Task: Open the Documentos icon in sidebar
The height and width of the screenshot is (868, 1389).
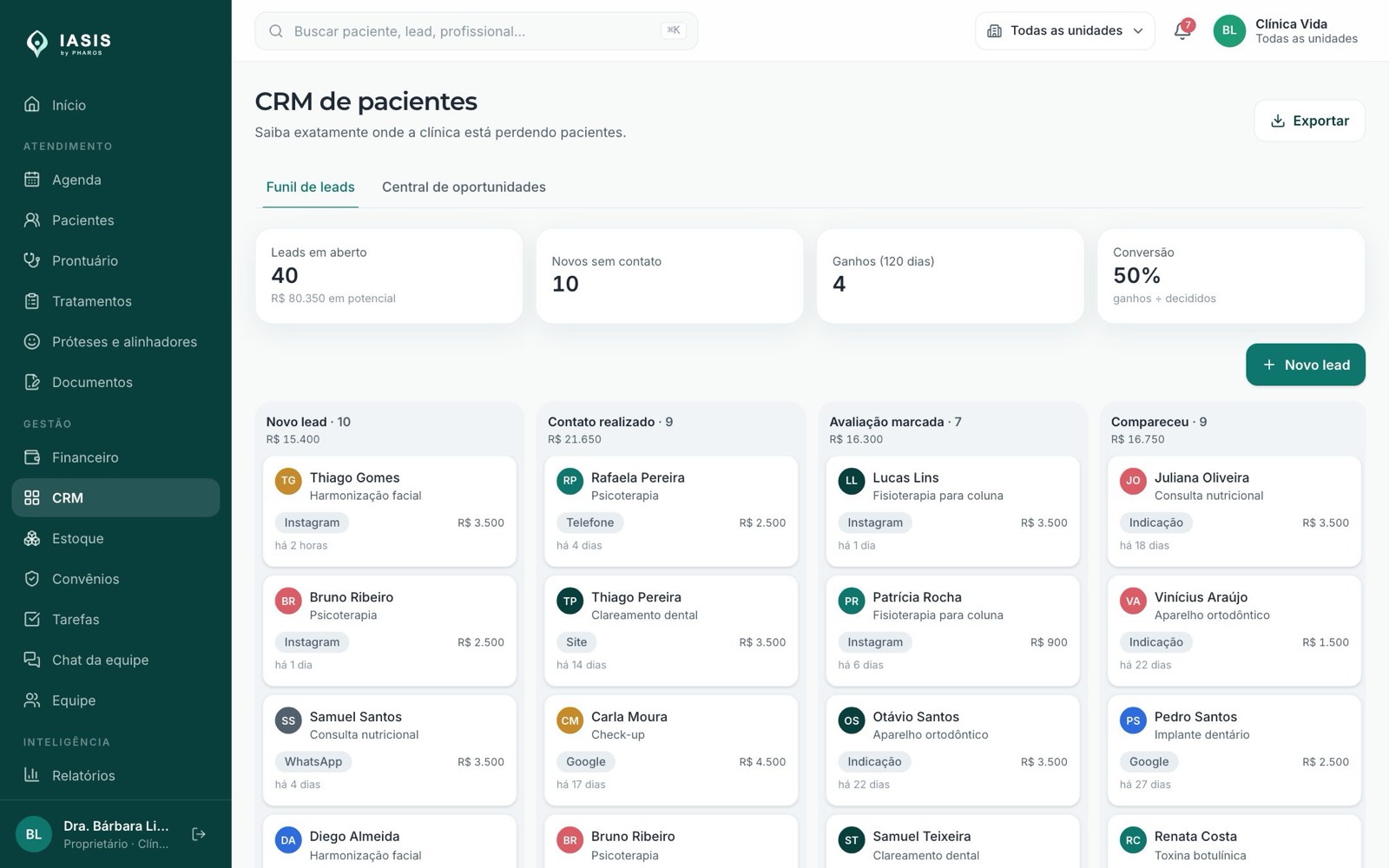Action: (x=32, y=382)
